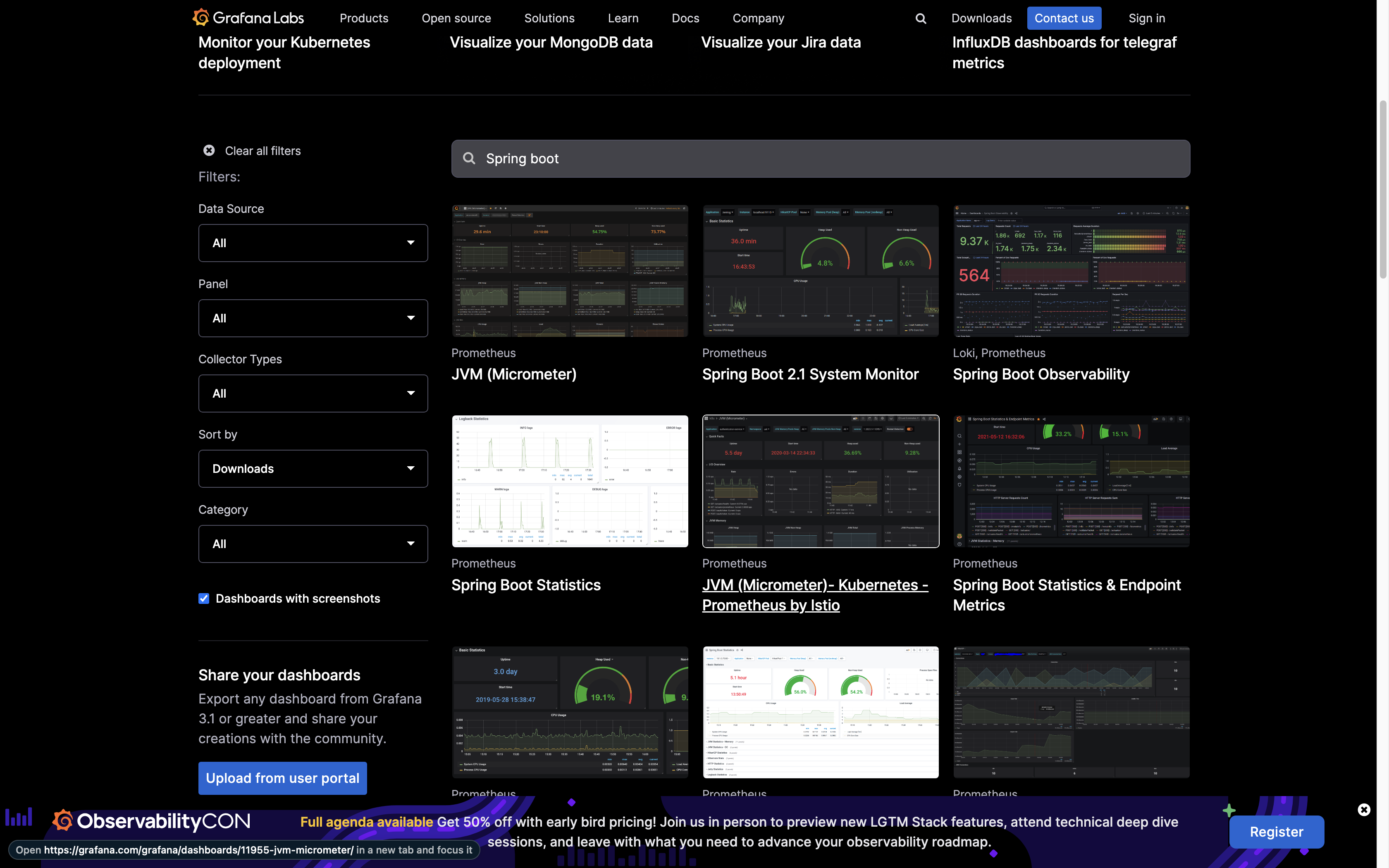
Task: Close the ObservabilityCON banner
Action: [1364, 809]
